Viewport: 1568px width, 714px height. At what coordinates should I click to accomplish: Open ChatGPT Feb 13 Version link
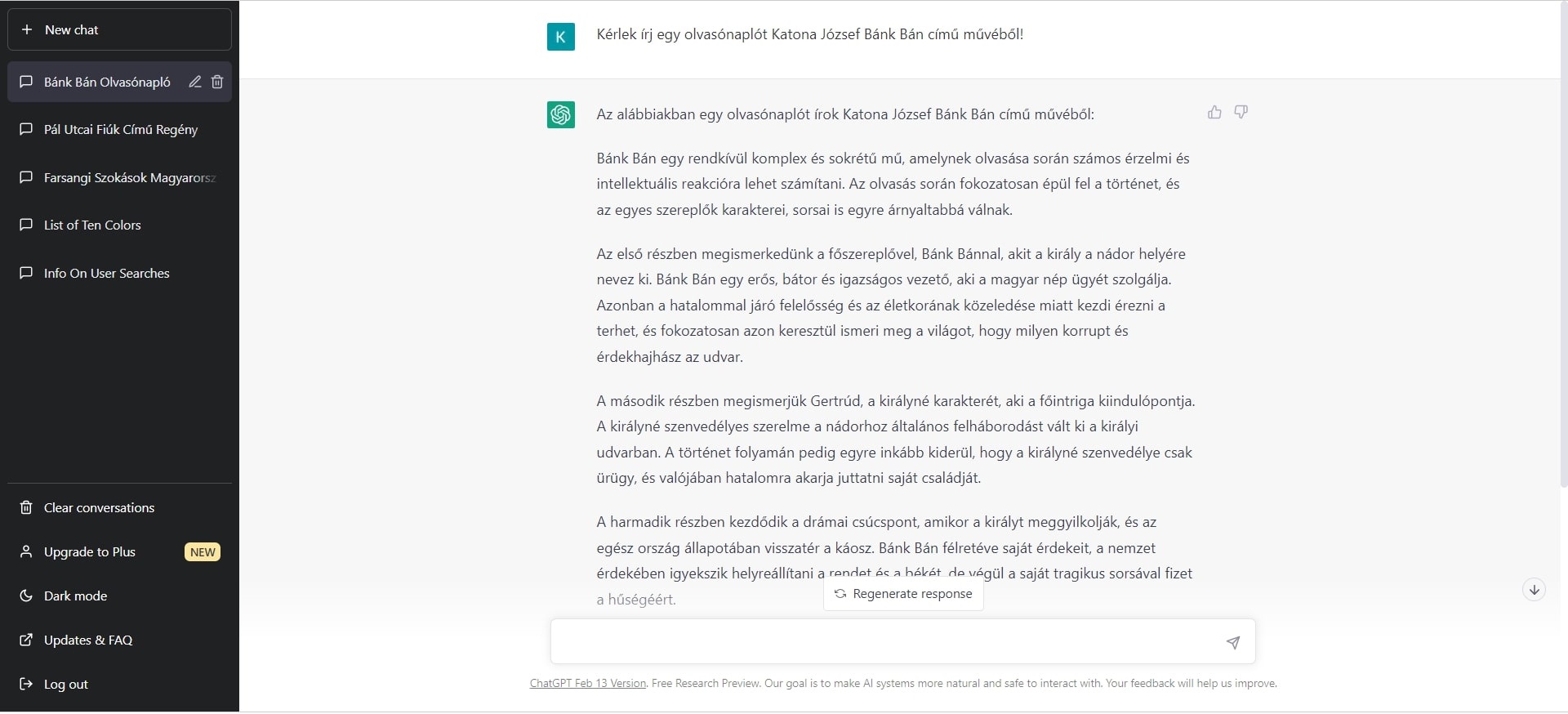click(x=588, y=683)
